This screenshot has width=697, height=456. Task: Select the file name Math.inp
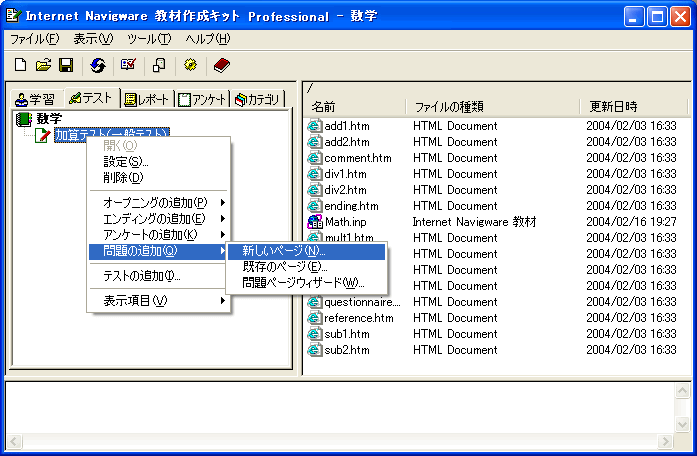click(346, 222)
